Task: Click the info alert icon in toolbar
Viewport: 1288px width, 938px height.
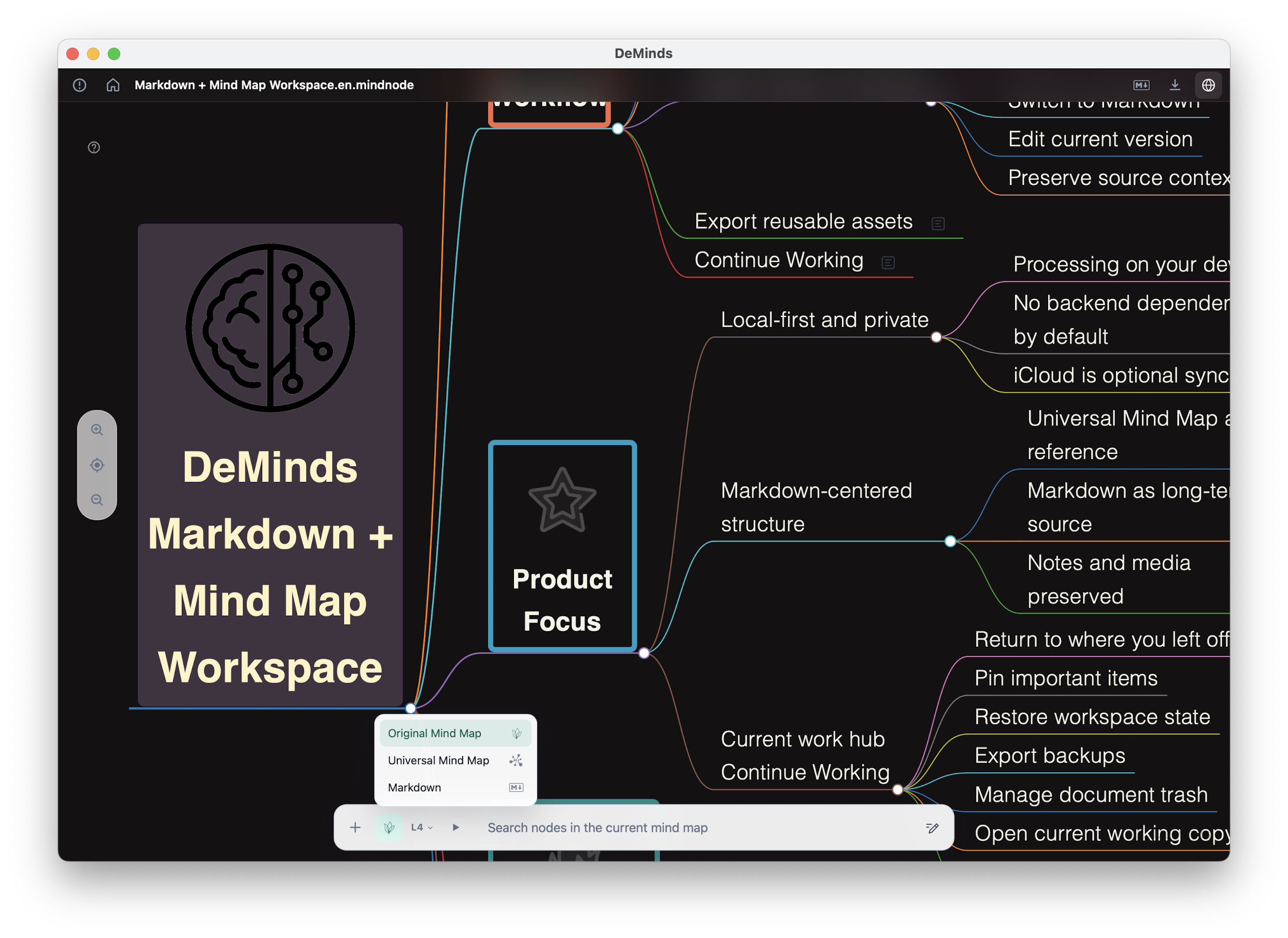Action: [79, 85]
